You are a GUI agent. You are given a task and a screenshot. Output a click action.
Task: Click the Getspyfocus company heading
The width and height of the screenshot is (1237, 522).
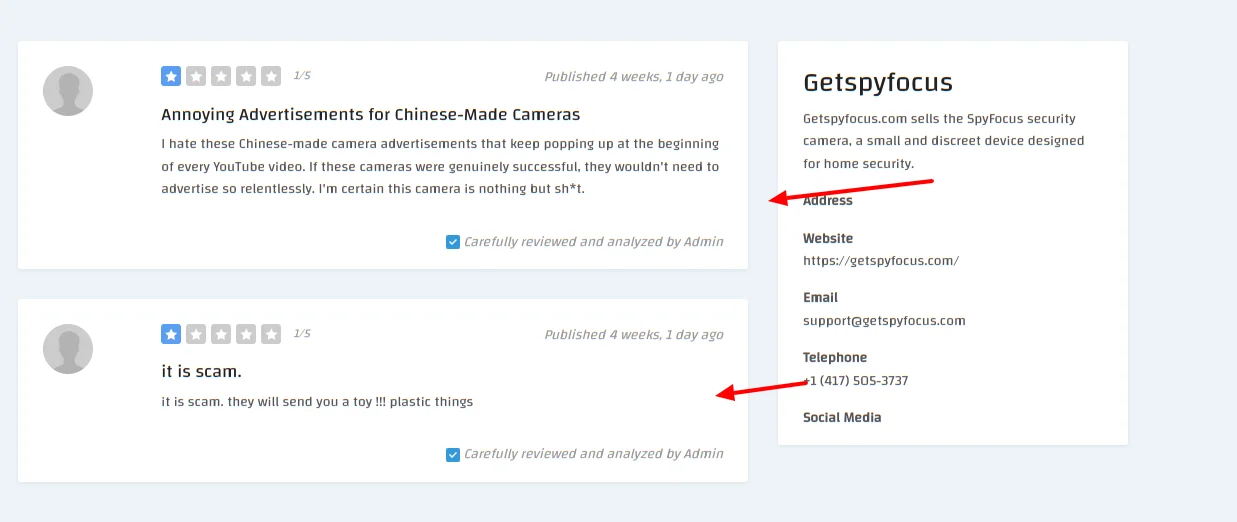click(877, 82)
